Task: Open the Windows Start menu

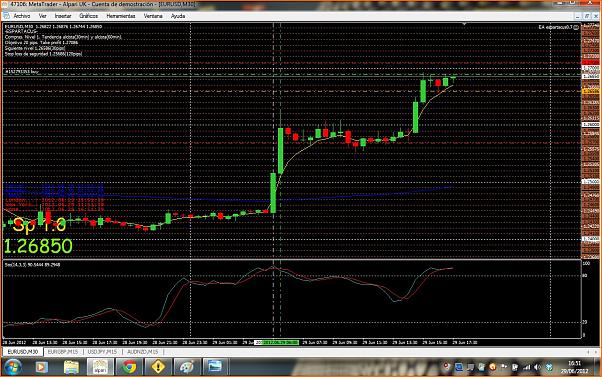Action: coord(13,367)
